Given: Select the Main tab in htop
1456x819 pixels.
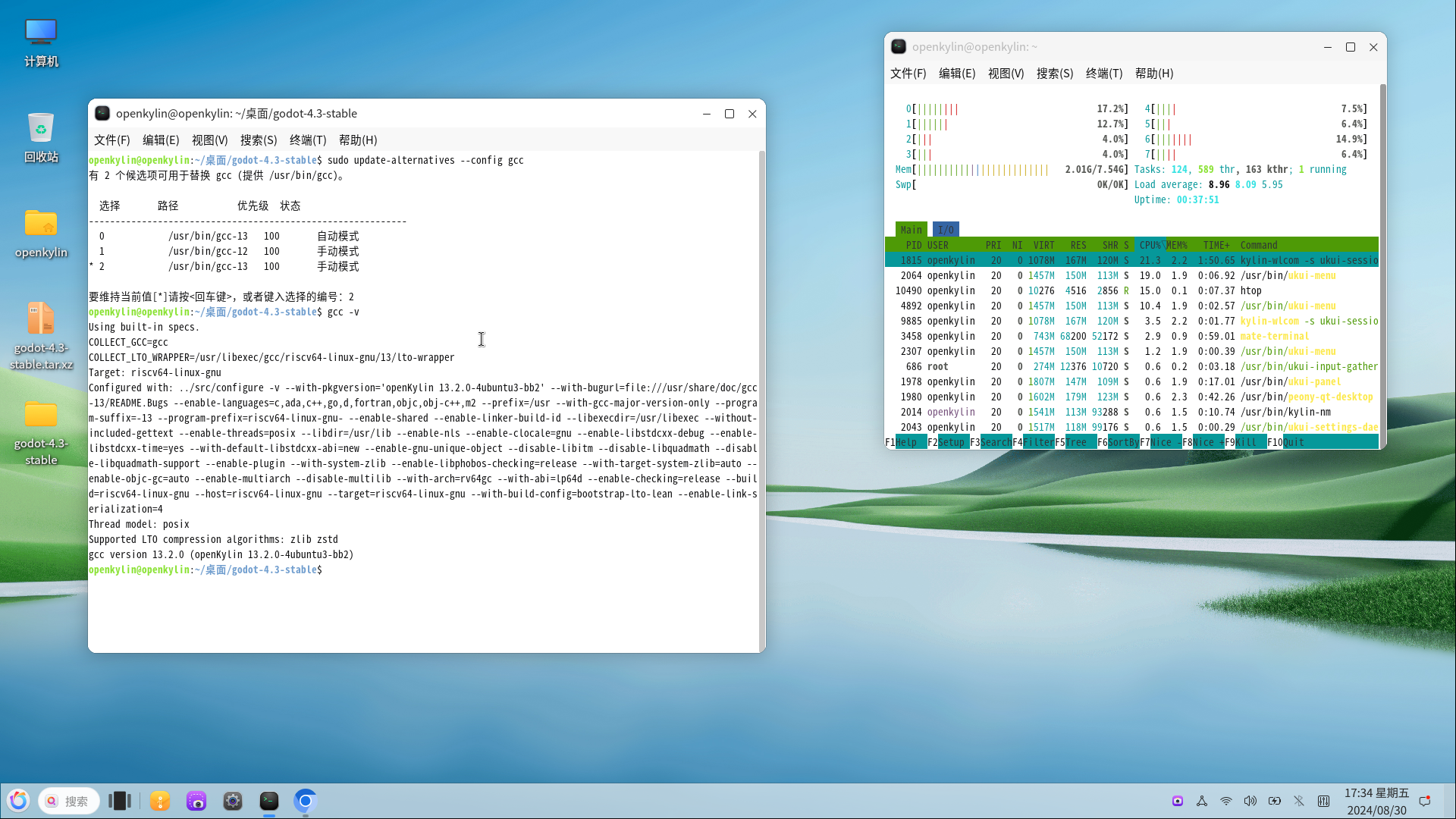Looking at the screenshot, I should pyautogui.click(x=911, y=229).
